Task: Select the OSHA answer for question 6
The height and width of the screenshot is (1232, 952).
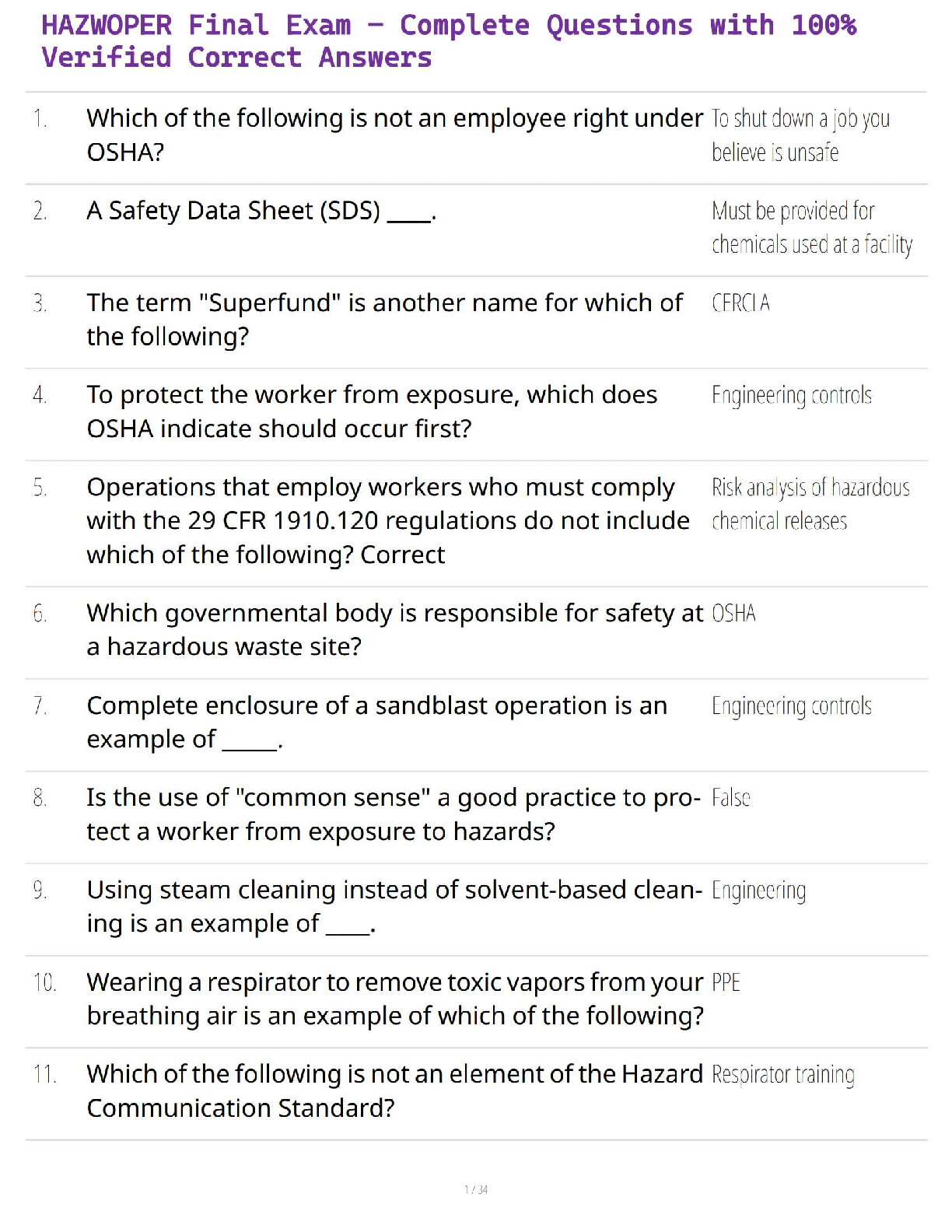Action: (x=733, y=614)
